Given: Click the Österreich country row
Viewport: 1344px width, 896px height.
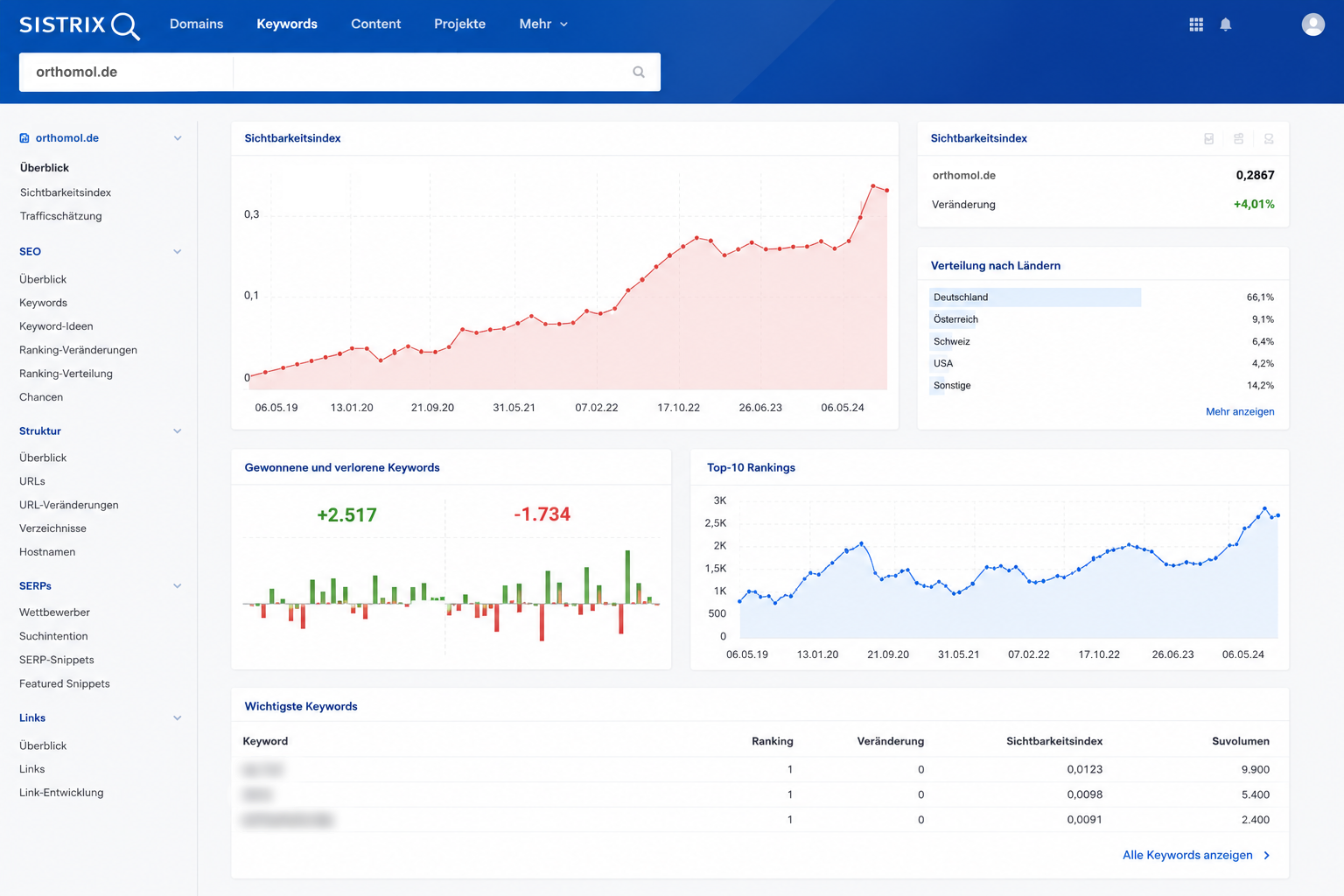Looking at the screenshot, I should tap(1102, 319).
